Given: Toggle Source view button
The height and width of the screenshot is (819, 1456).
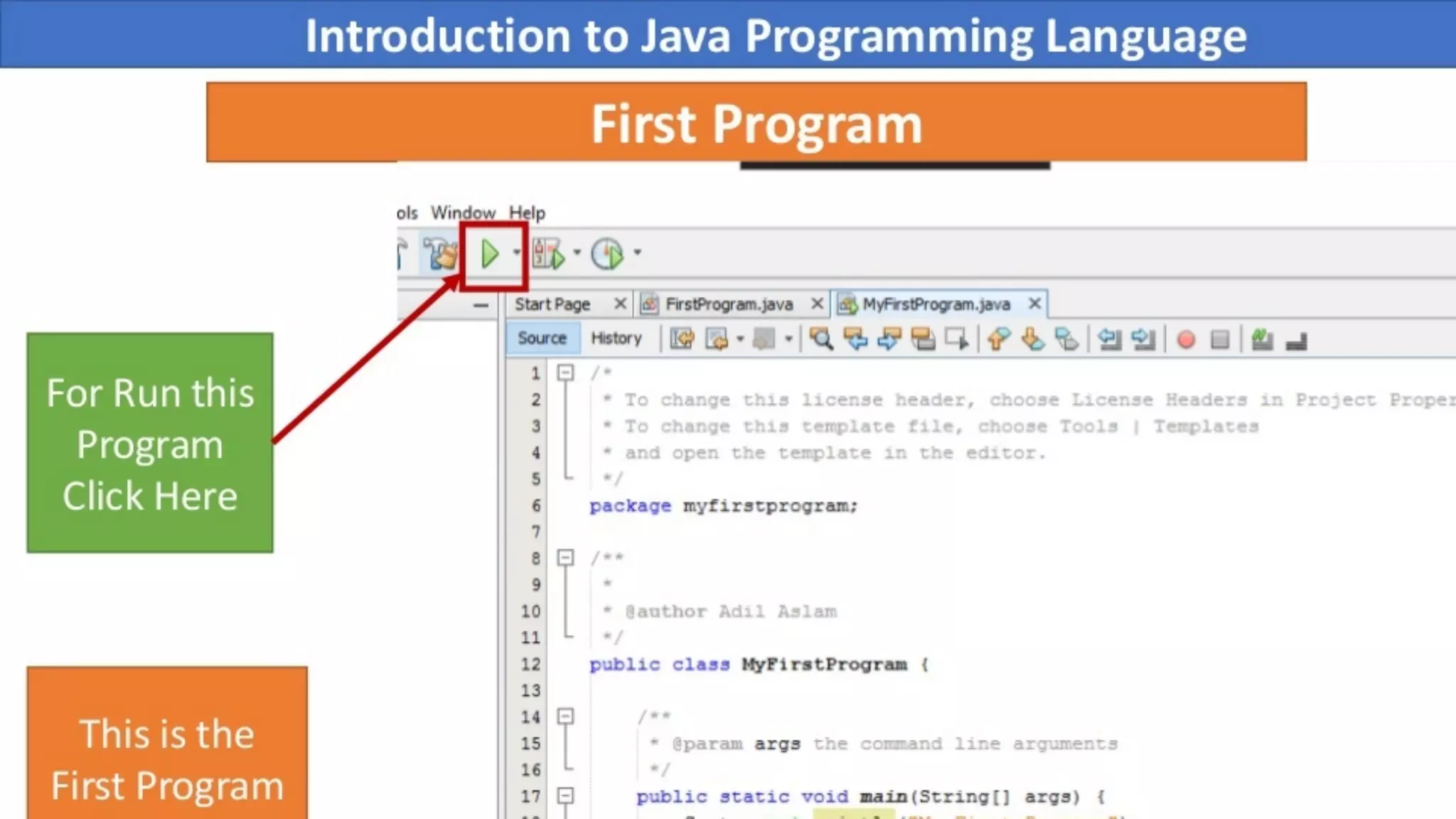Looking at the screenshot, I should point(542,338).
